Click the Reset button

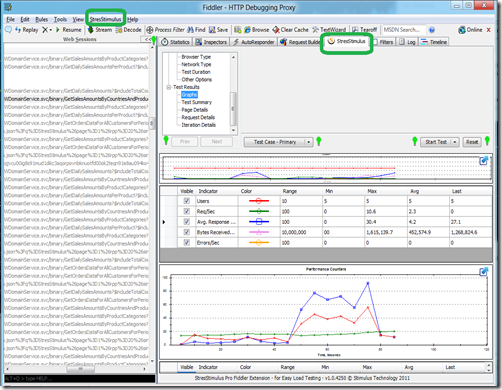click(472, 142)
